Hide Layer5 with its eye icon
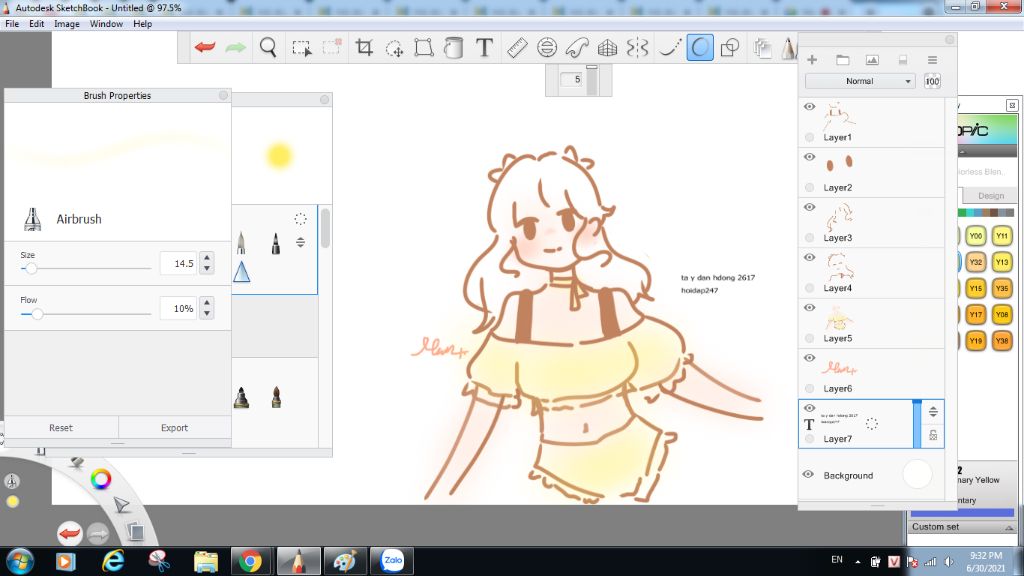Viewport: 1024px width, 576px height. (809, 308)
